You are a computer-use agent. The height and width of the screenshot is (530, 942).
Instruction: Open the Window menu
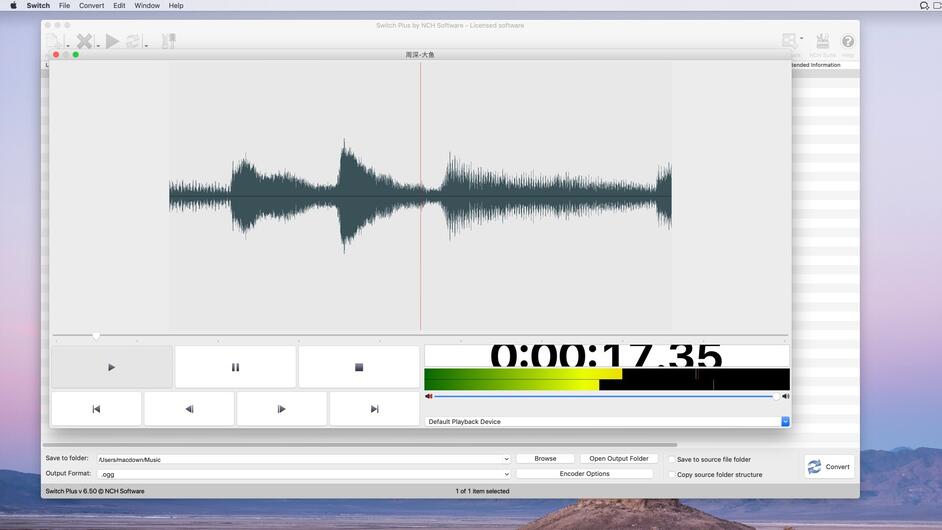pos(147,5)
